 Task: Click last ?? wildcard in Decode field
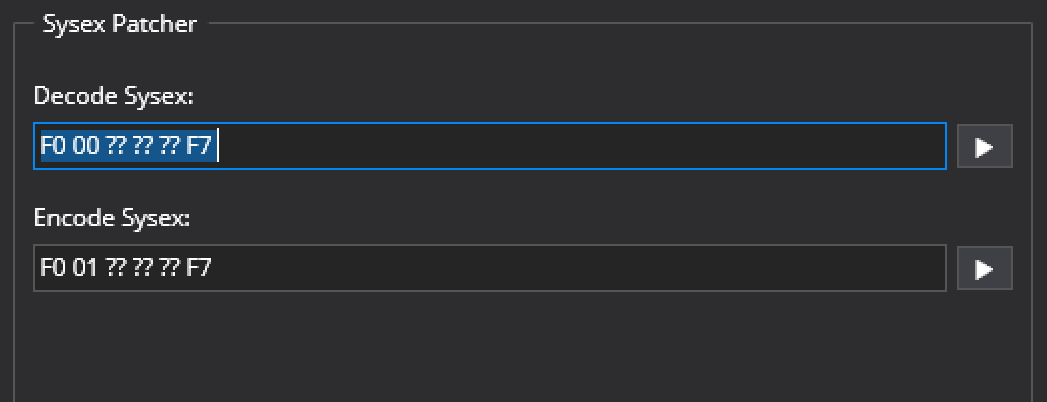tap(169, 146)
